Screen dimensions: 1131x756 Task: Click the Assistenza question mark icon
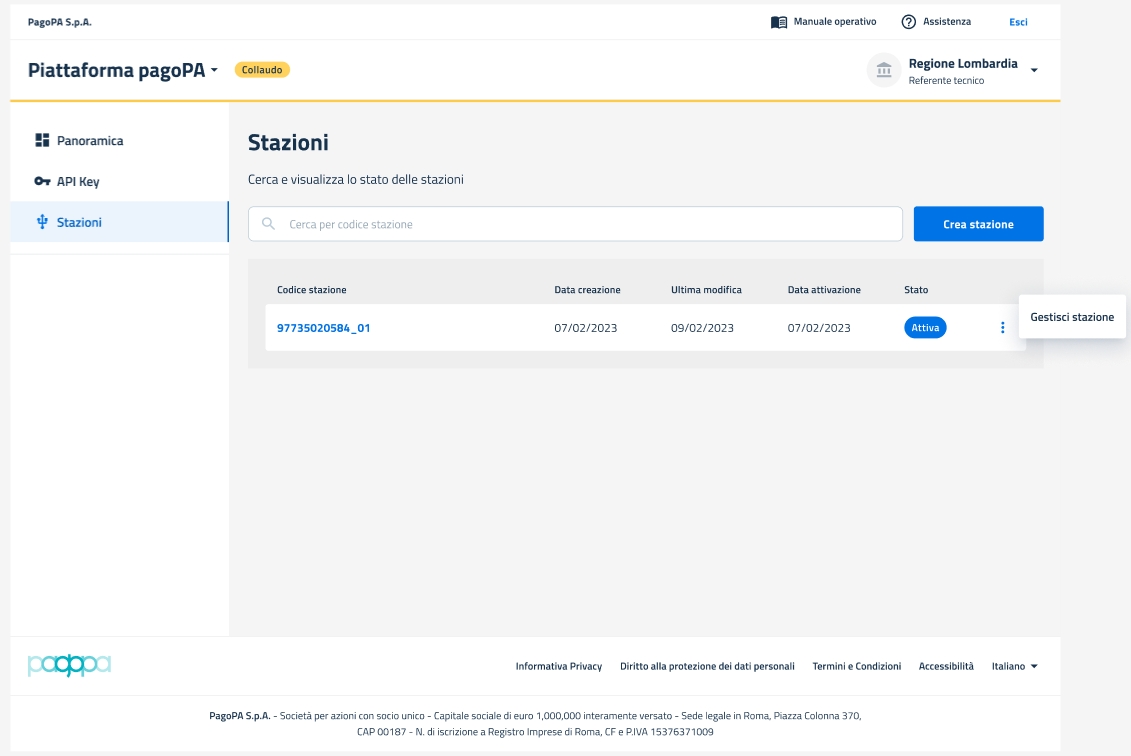click(908, 22)
